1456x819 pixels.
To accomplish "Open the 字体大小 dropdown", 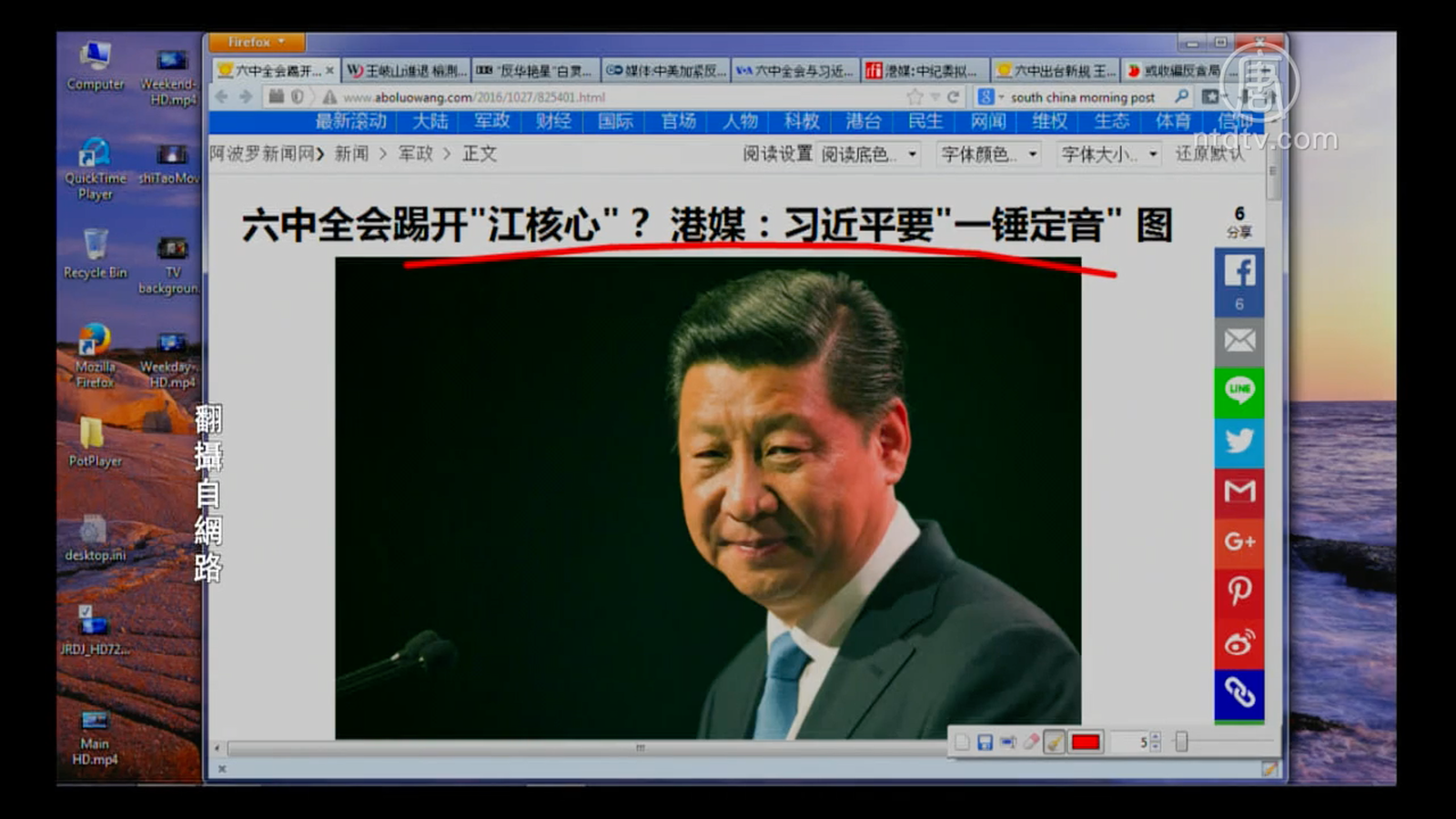I will (x=1109, y=155).
